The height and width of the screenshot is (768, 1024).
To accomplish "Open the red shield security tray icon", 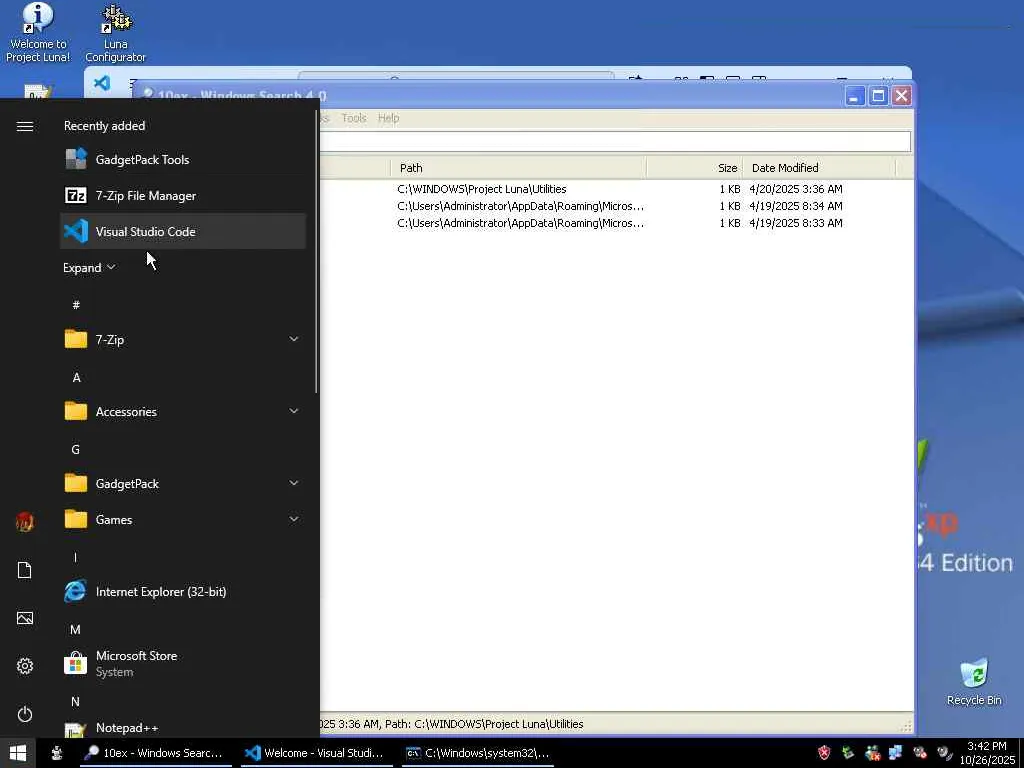I will coord(825,753).
